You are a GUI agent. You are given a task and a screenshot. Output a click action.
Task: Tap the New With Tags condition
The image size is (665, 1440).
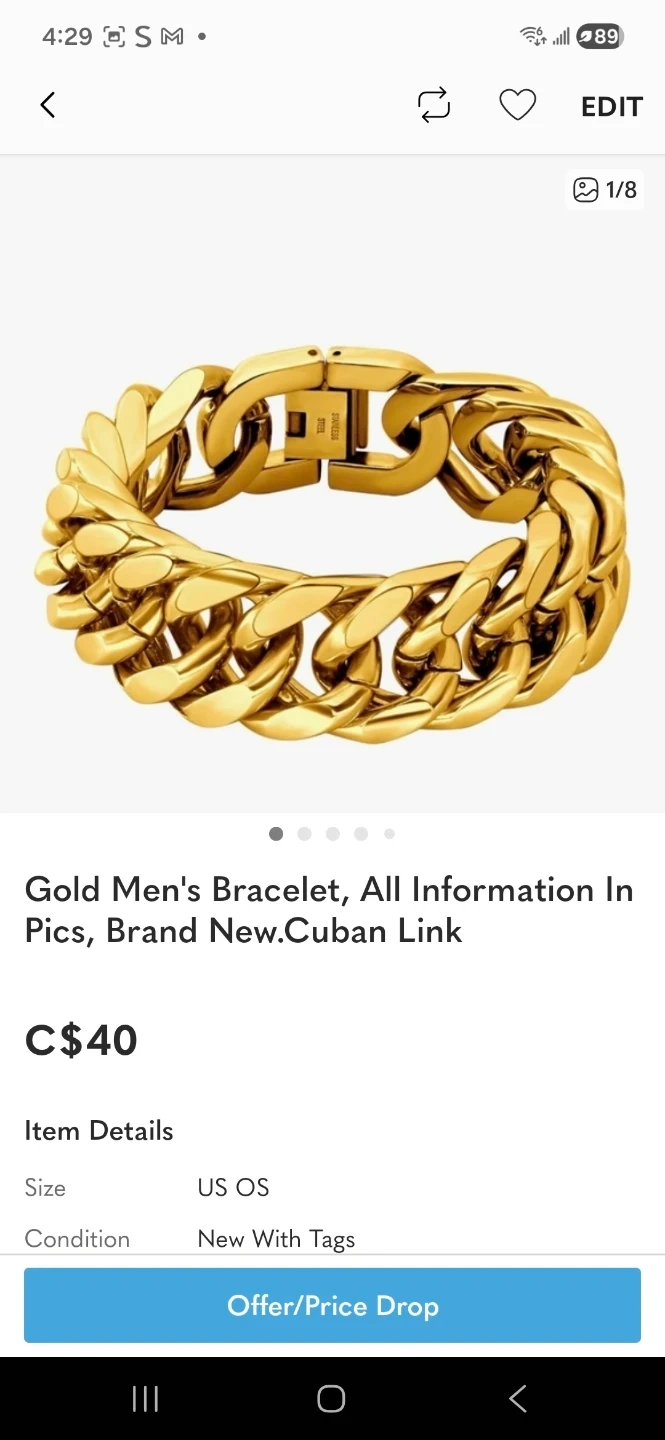(x=276, y=1239)
